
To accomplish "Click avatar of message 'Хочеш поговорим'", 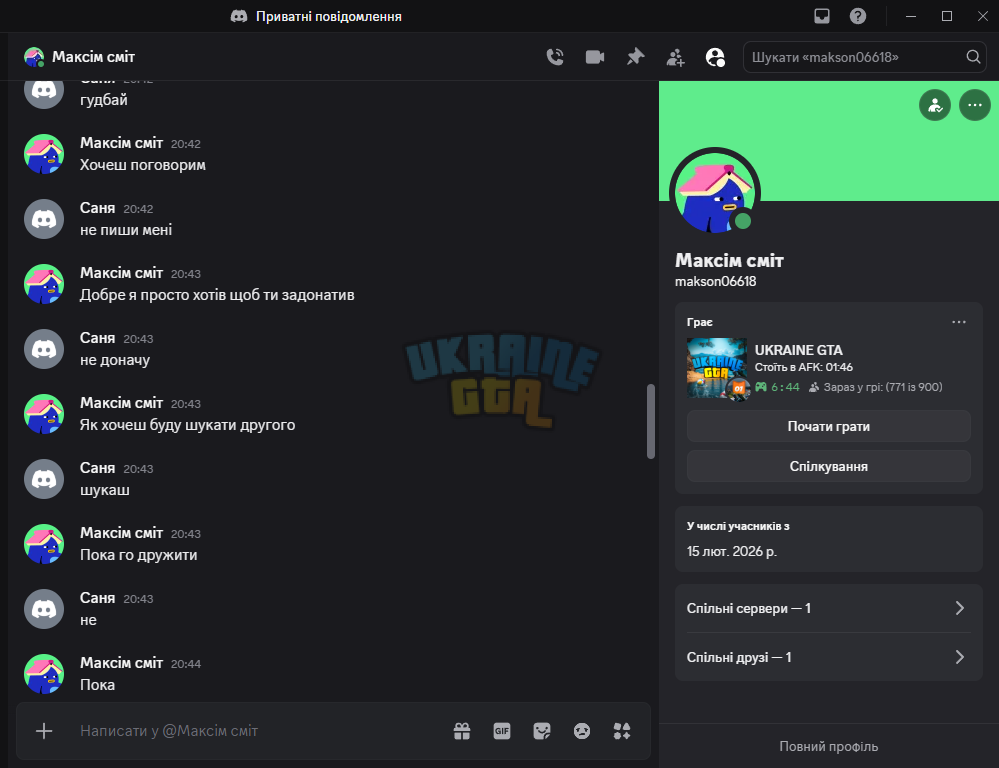I will pyautogui.click(x=44, y=154).
